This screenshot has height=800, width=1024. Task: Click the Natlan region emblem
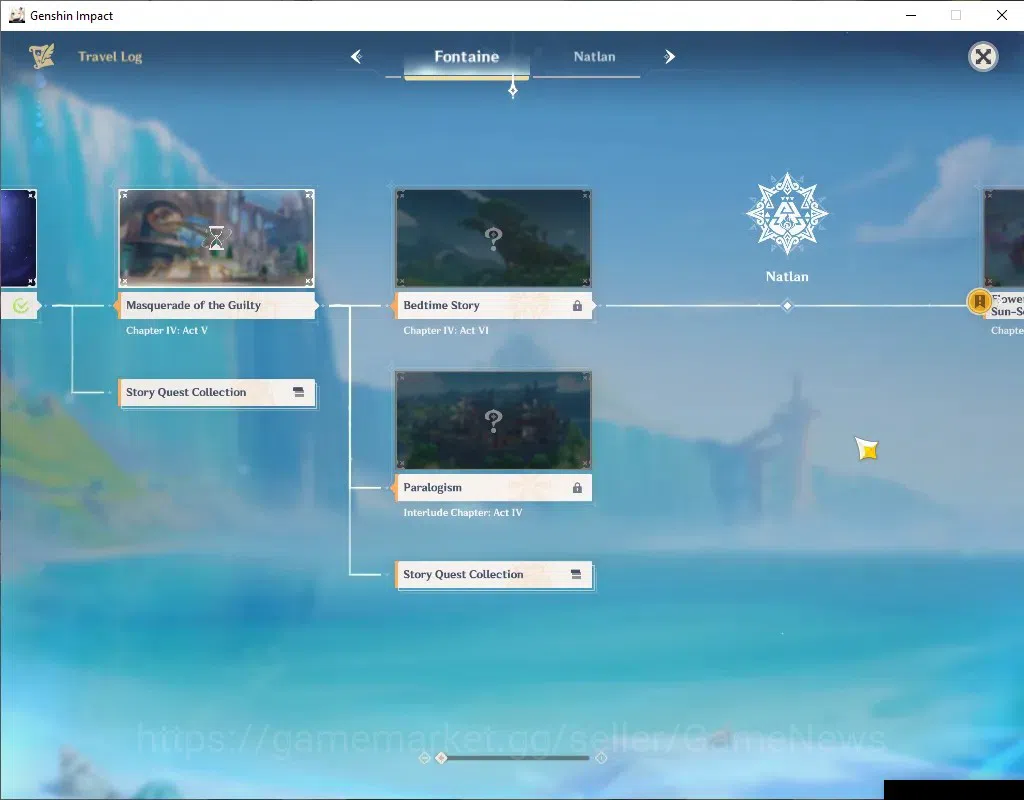coord(787,214)
